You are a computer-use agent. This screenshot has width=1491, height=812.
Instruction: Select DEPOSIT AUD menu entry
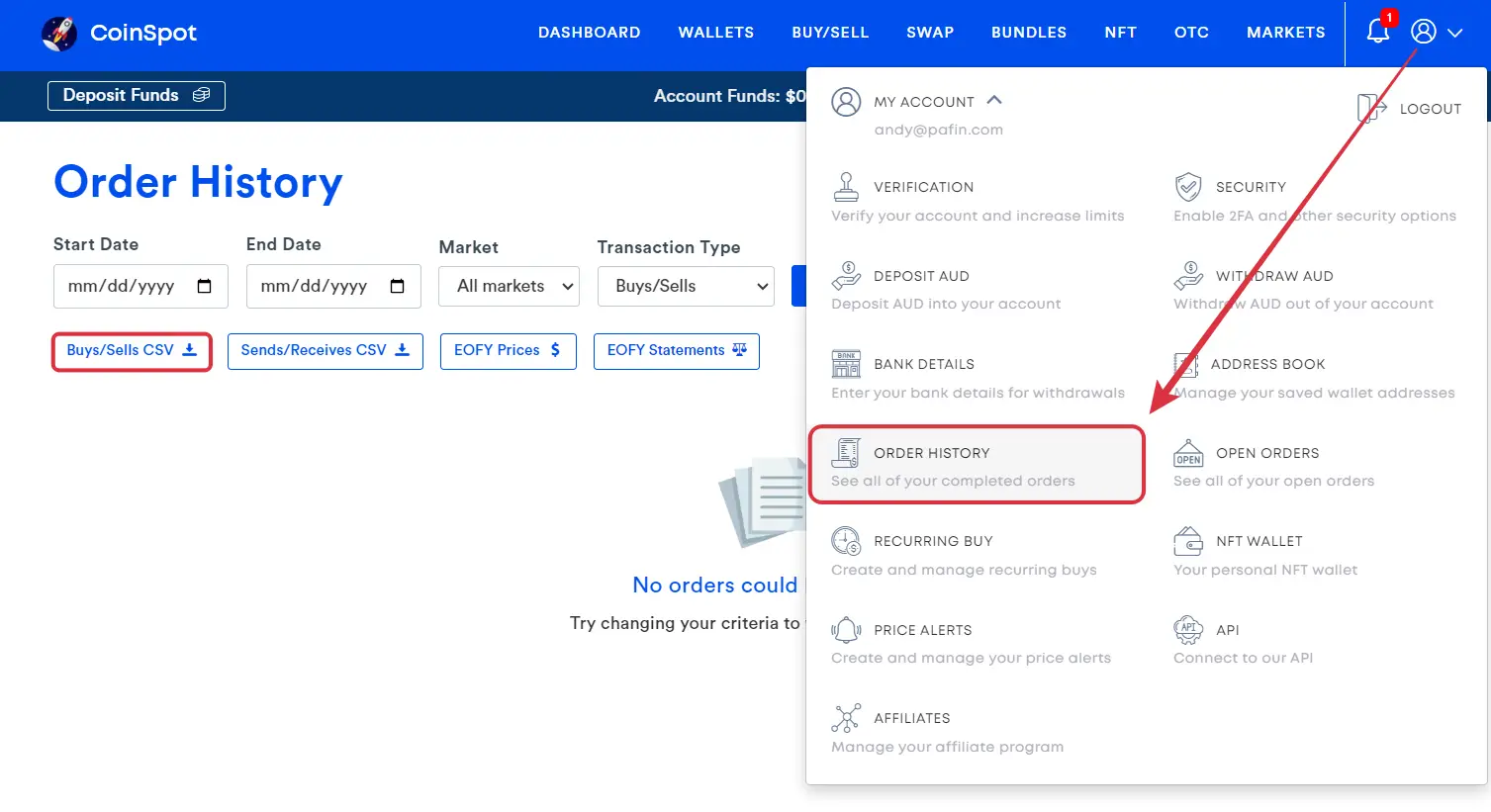921,276
